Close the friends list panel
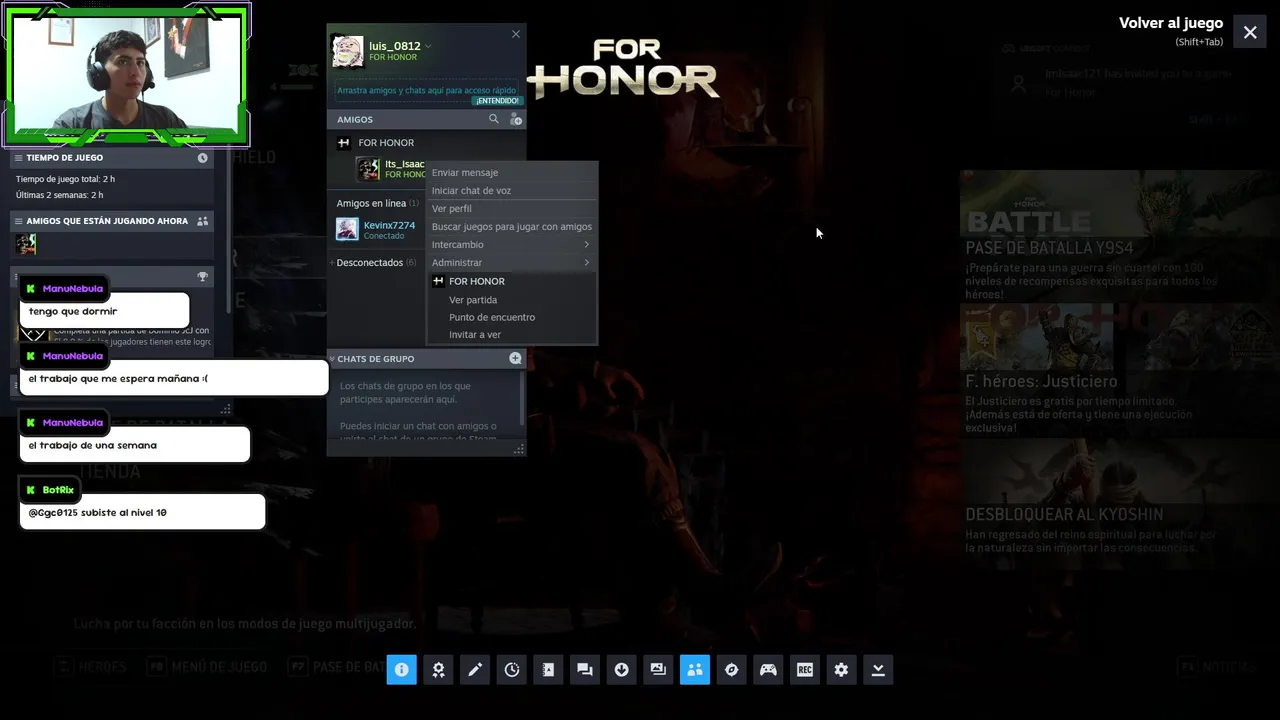1280x720 pixels. 516,34
